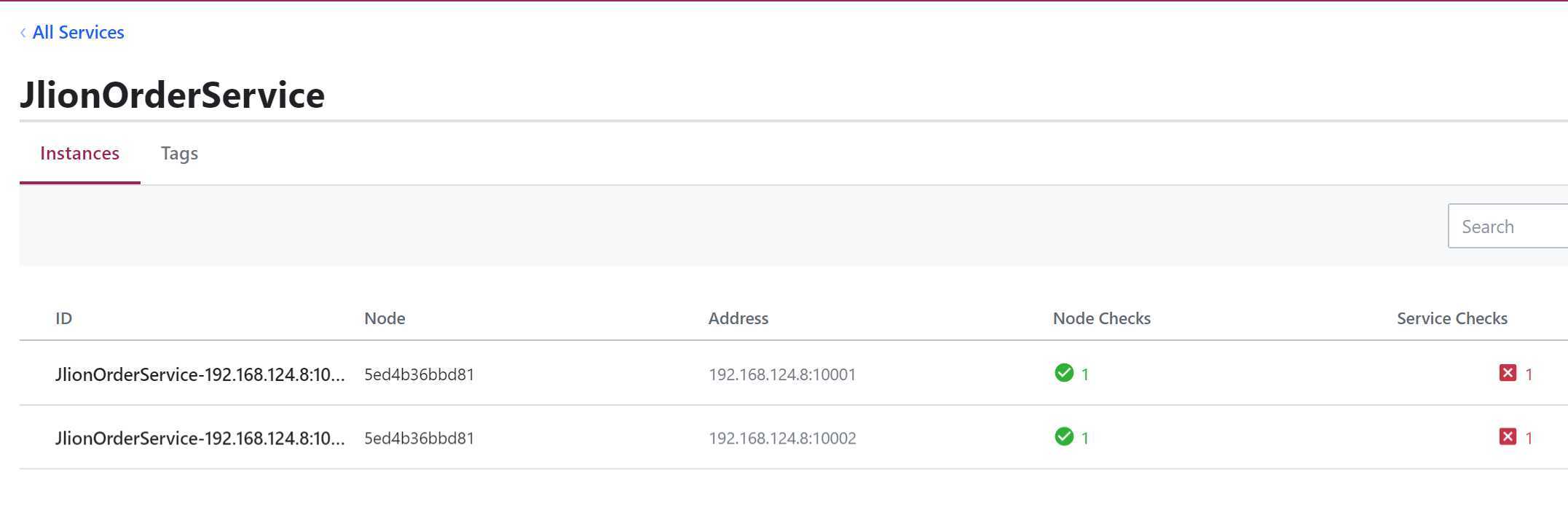Viewport: 1568px width, 515px height.
Task: Click the Address column header
Action: point(738,318)
